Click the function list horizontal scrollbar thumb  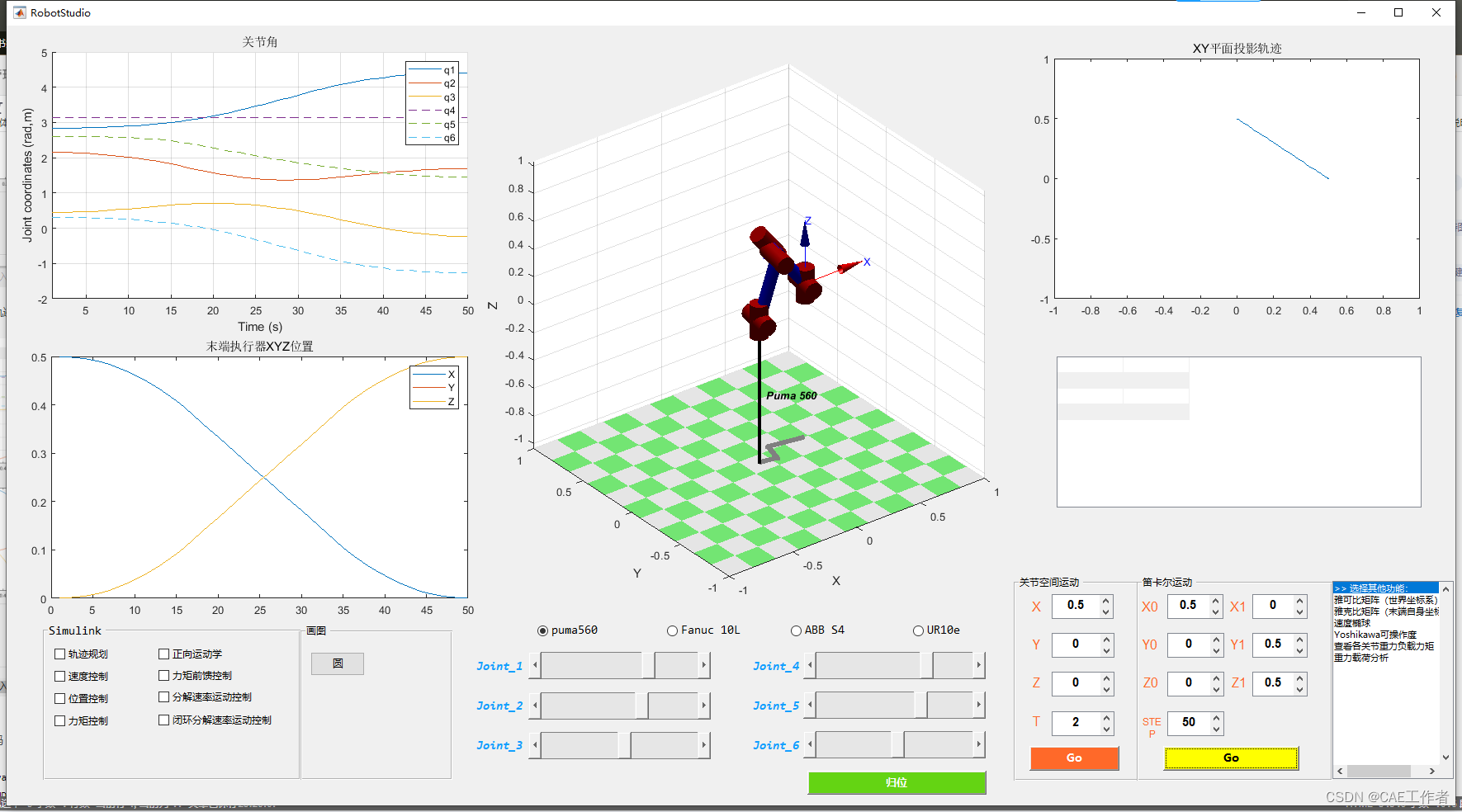point(1379,771)
